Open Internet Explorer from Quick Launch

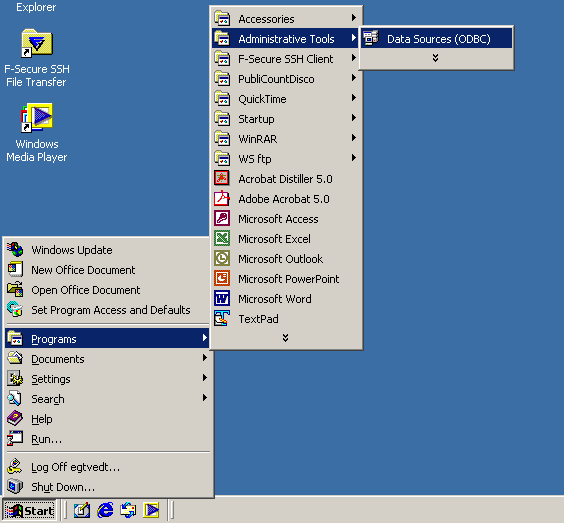pos(105,510)
